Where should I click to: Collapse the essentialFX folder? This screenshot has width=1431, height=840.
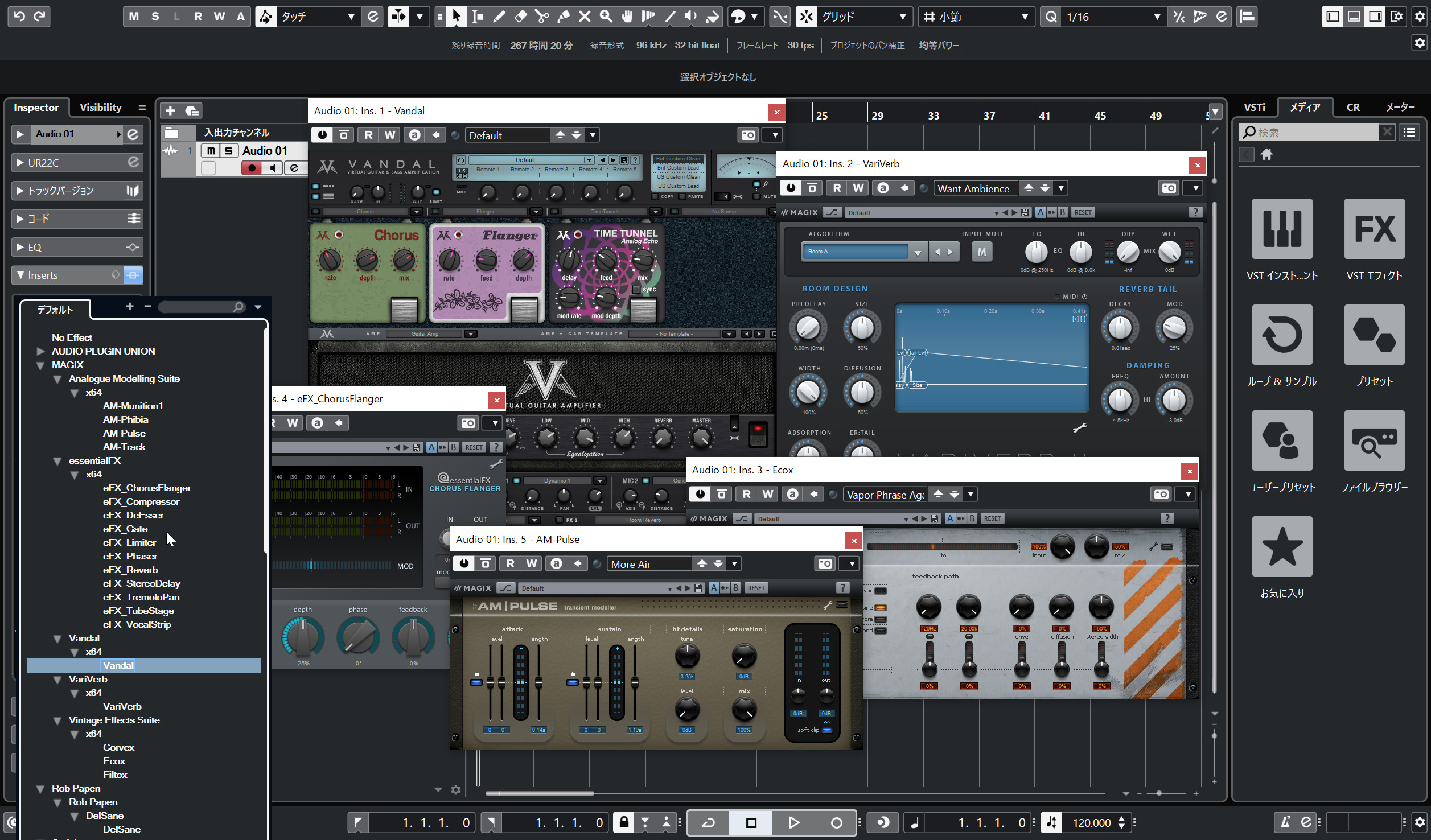pos(57,461)
